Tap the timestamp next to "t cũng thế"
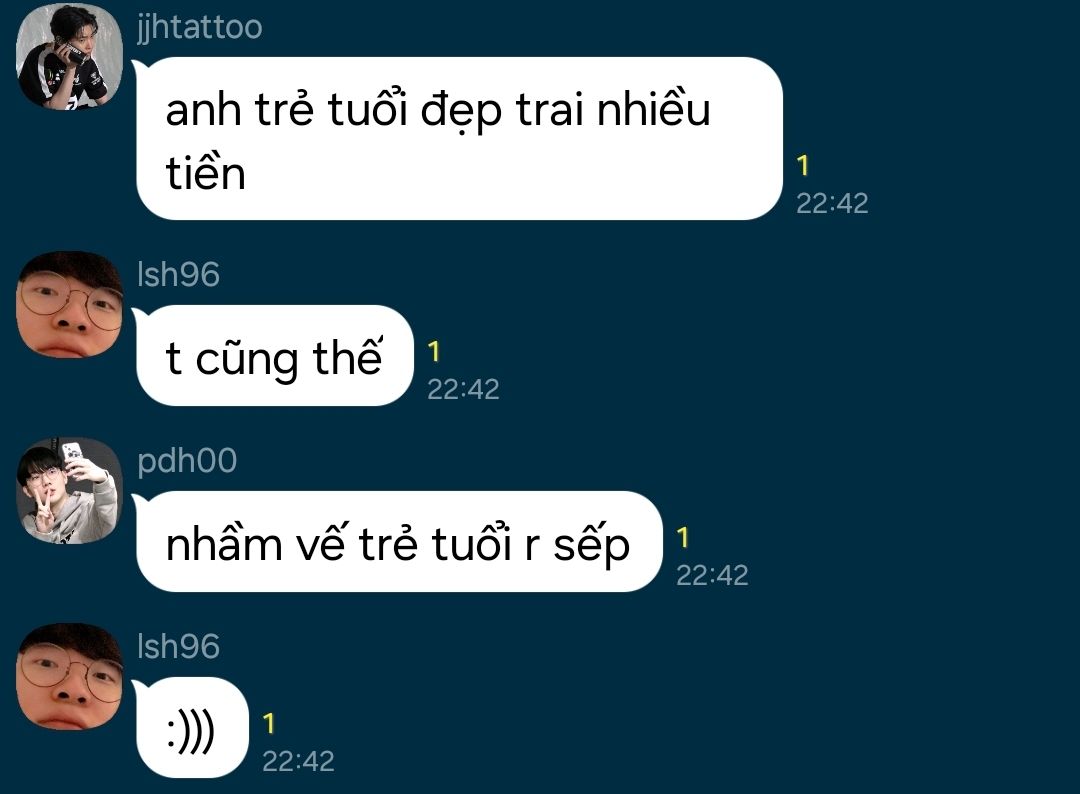 click(463, 389)
